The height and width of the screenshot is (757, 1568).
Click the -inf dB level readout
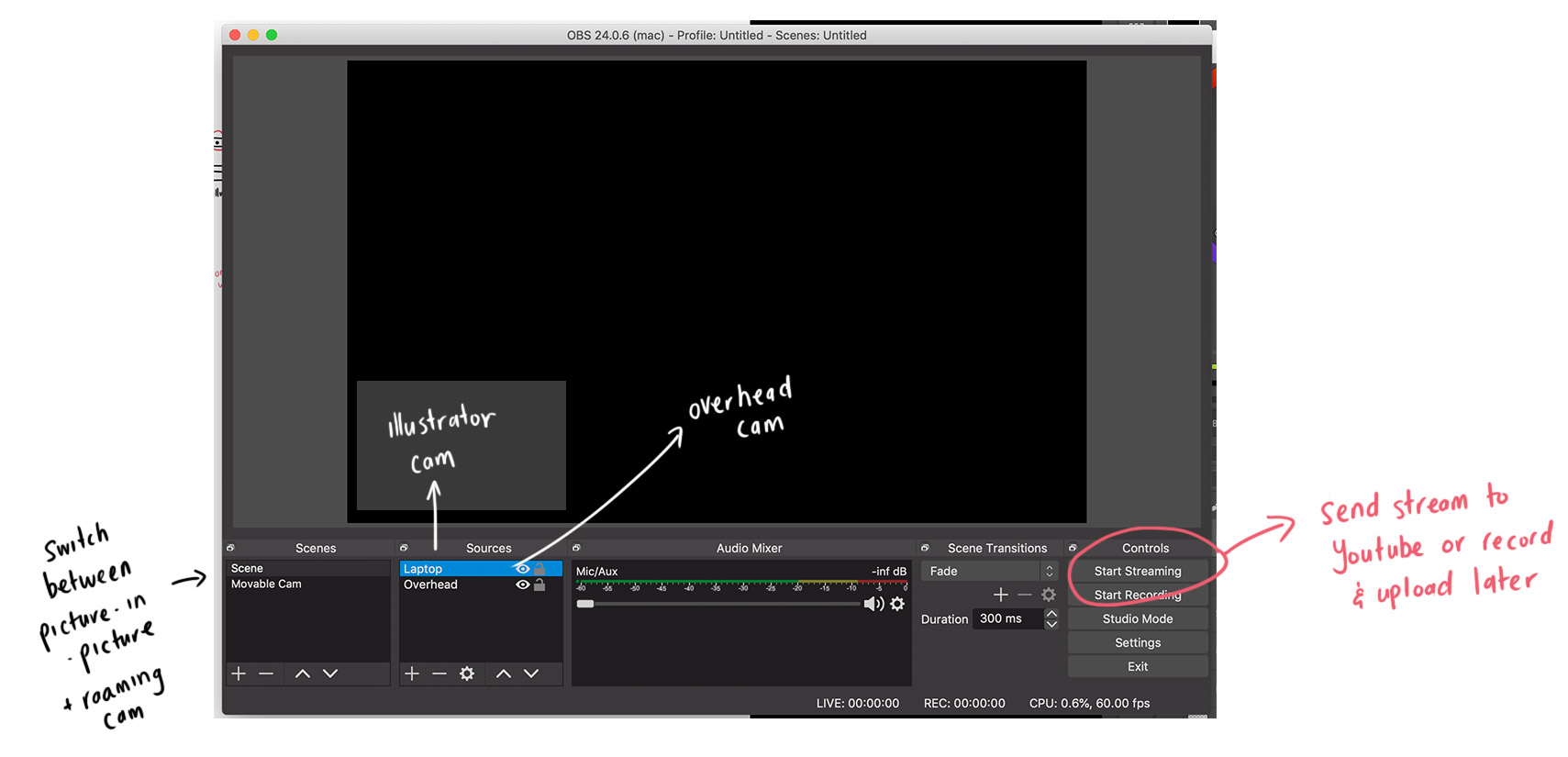888,571
